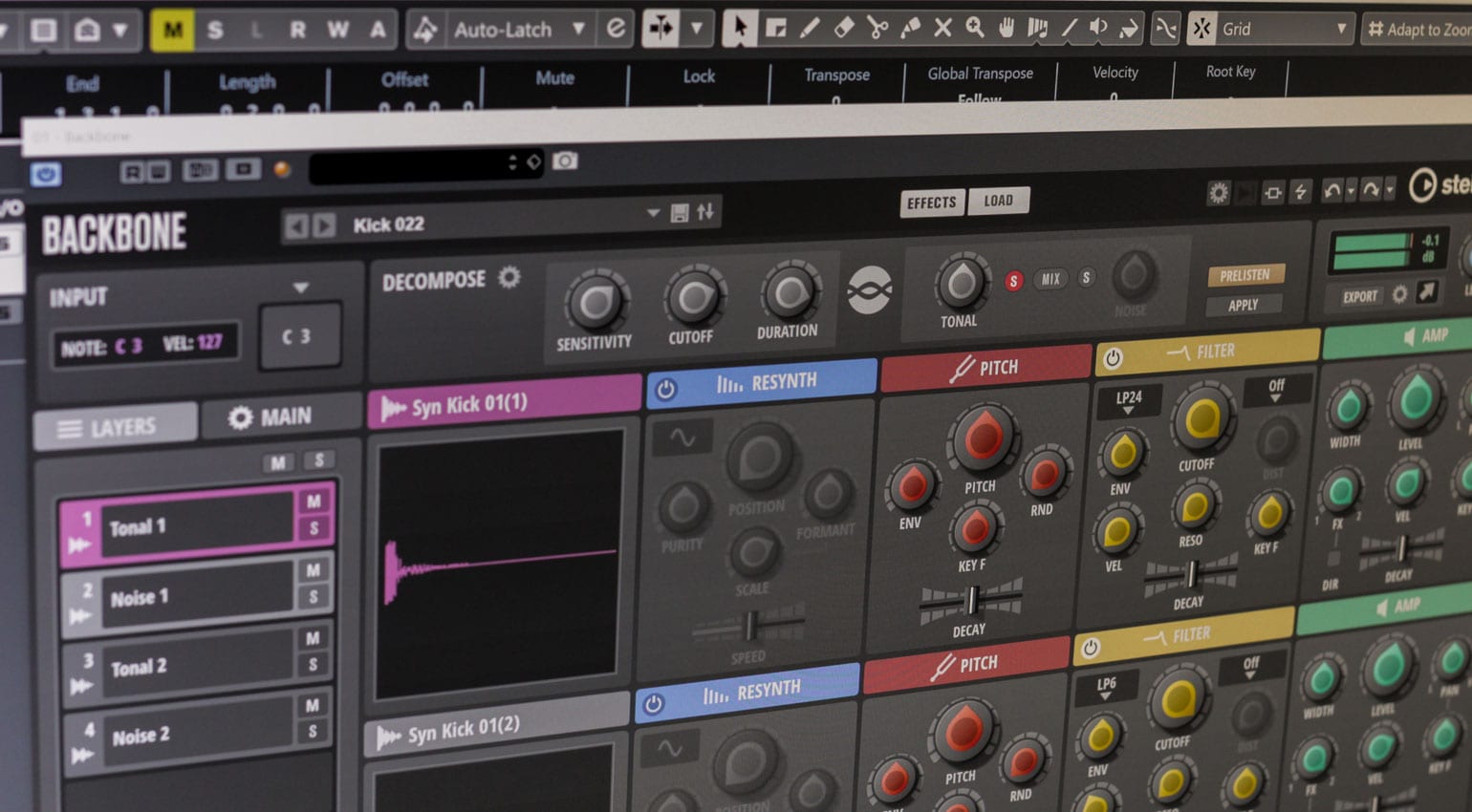1472x812 pixels.
Task: Click the export drag arrow icon
Action: pos(1427,292)
